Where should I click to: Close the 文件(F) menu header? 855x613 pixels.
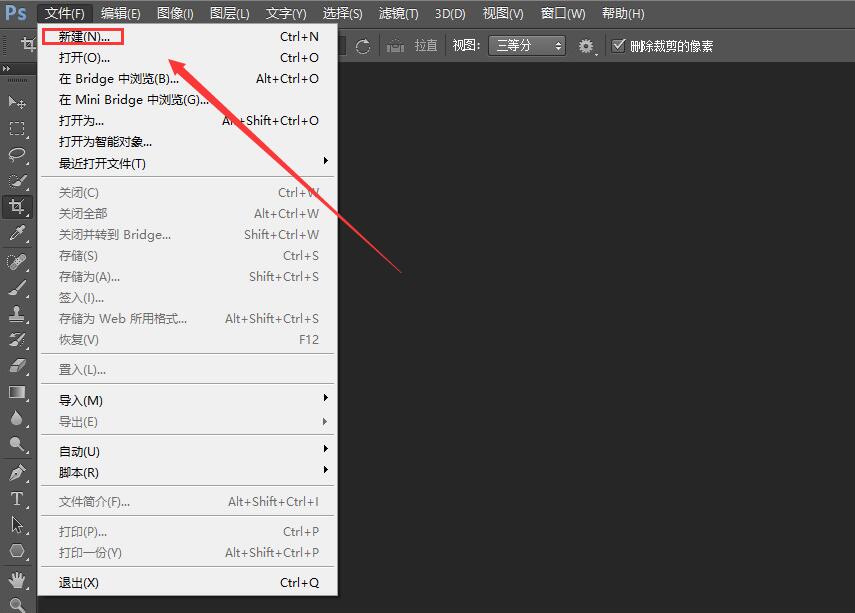65,13
